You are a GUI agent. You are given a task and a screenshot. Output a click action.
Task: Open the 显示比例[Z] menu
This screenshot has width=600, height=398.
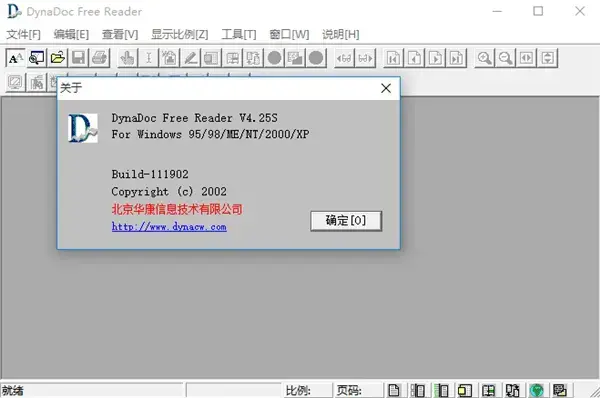click(179, 34)
